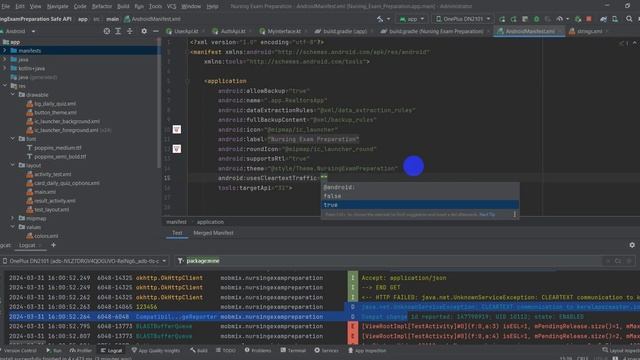640x360 pixels.
Task: Click the Debug app bug icon
Action: 536,19
